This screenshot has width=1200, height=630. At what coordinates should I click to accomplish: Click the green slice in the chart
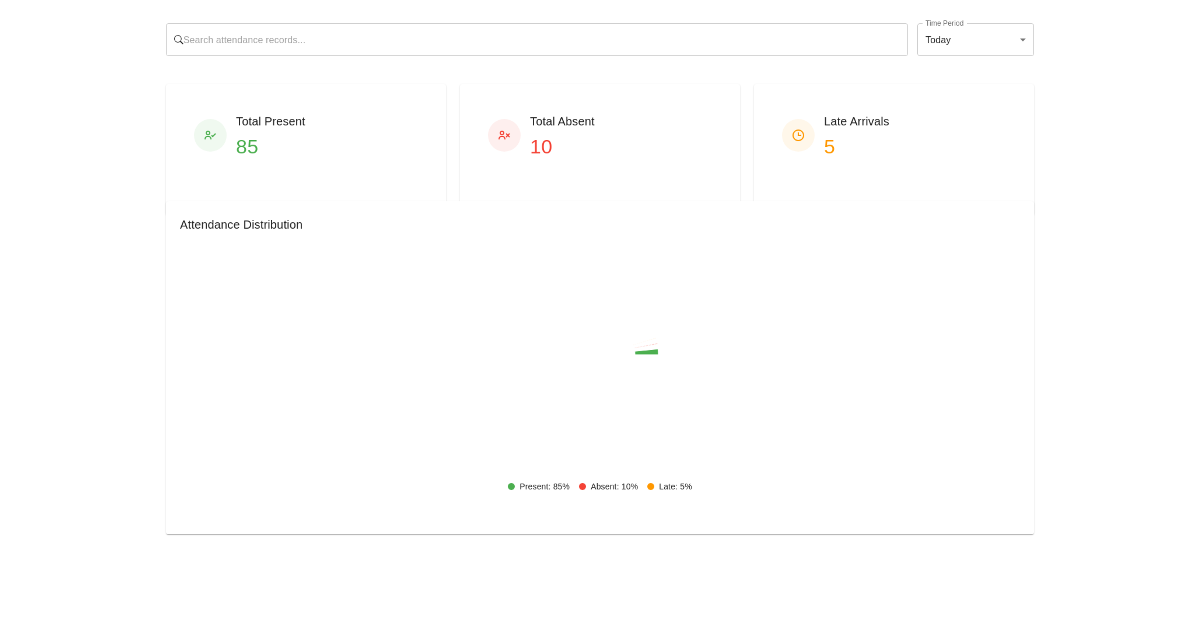tap(648, 352)
